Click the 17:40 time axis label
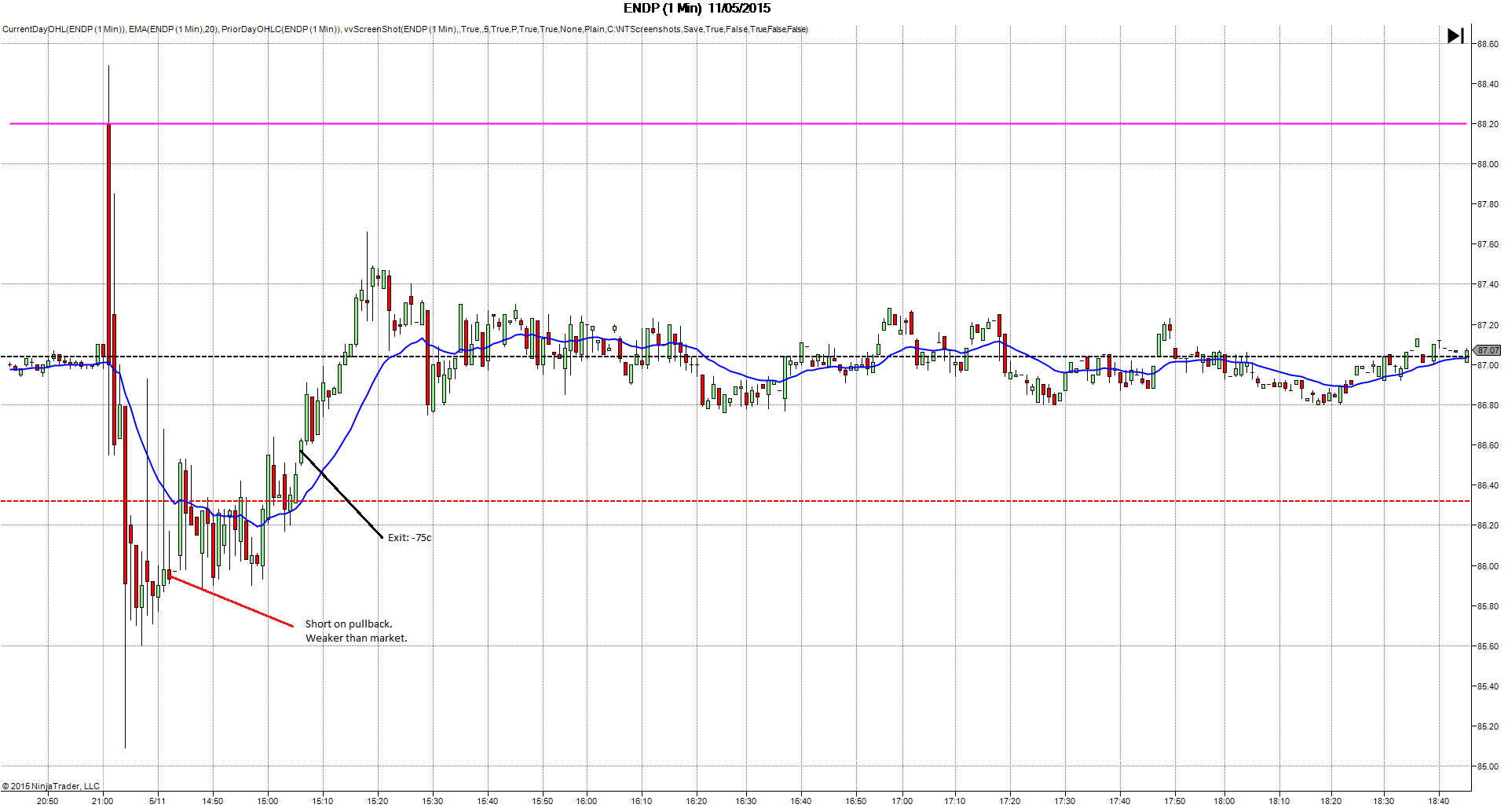The image size is (1508, 812). [1119, 801]
